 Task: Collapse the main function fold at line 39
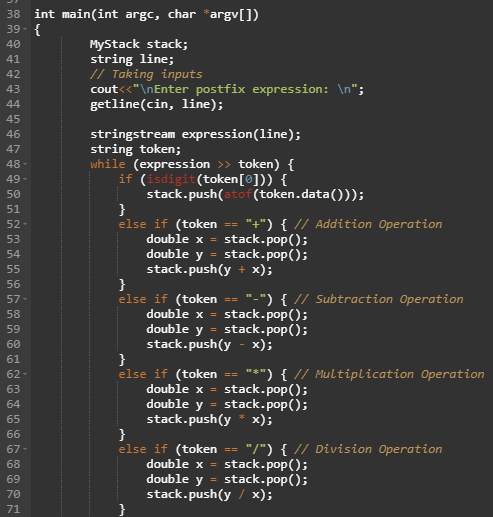pos(25,29)
